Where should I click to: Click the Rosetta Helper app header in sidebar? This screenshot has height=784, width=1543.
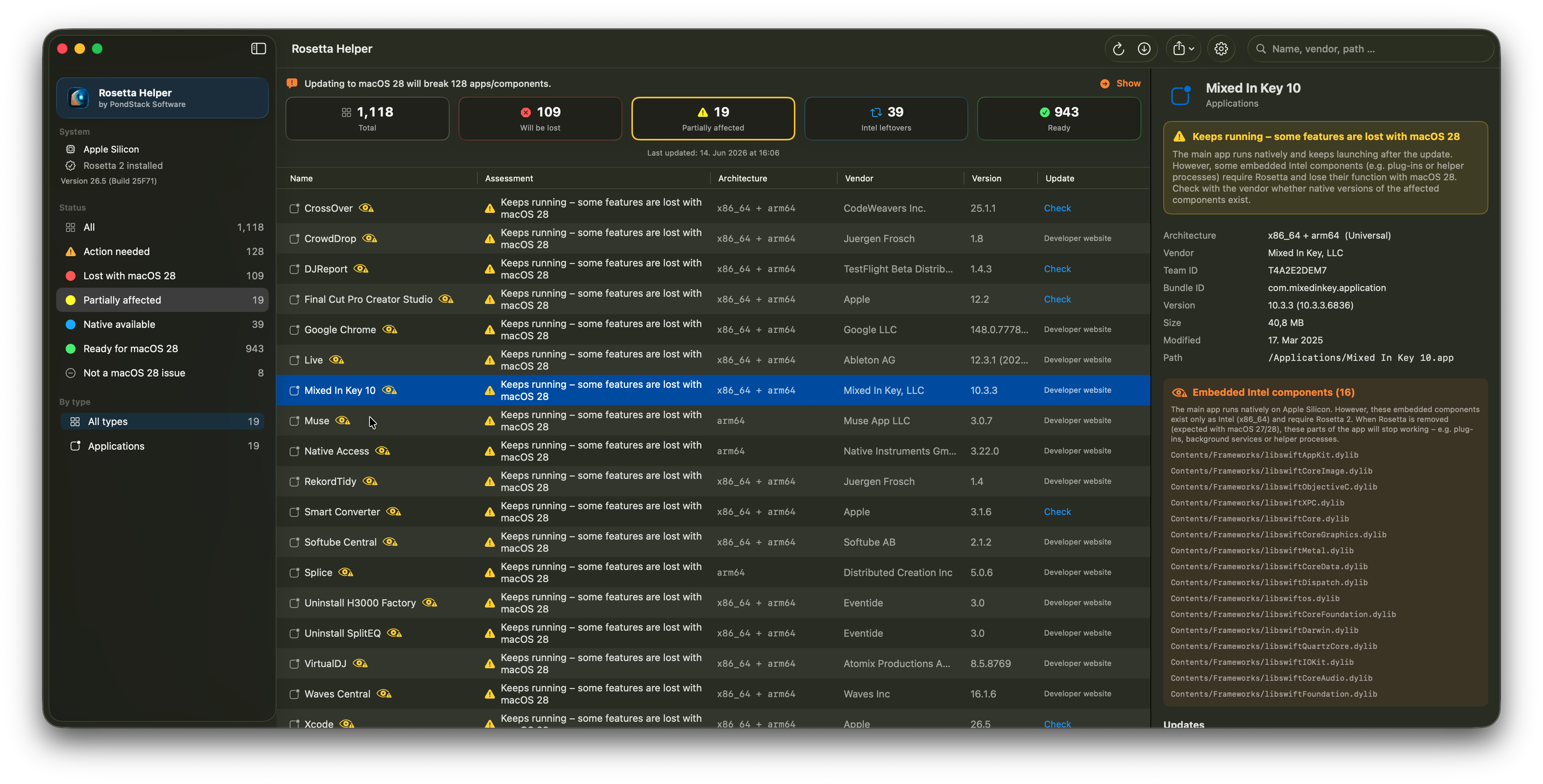coord(163,98)
